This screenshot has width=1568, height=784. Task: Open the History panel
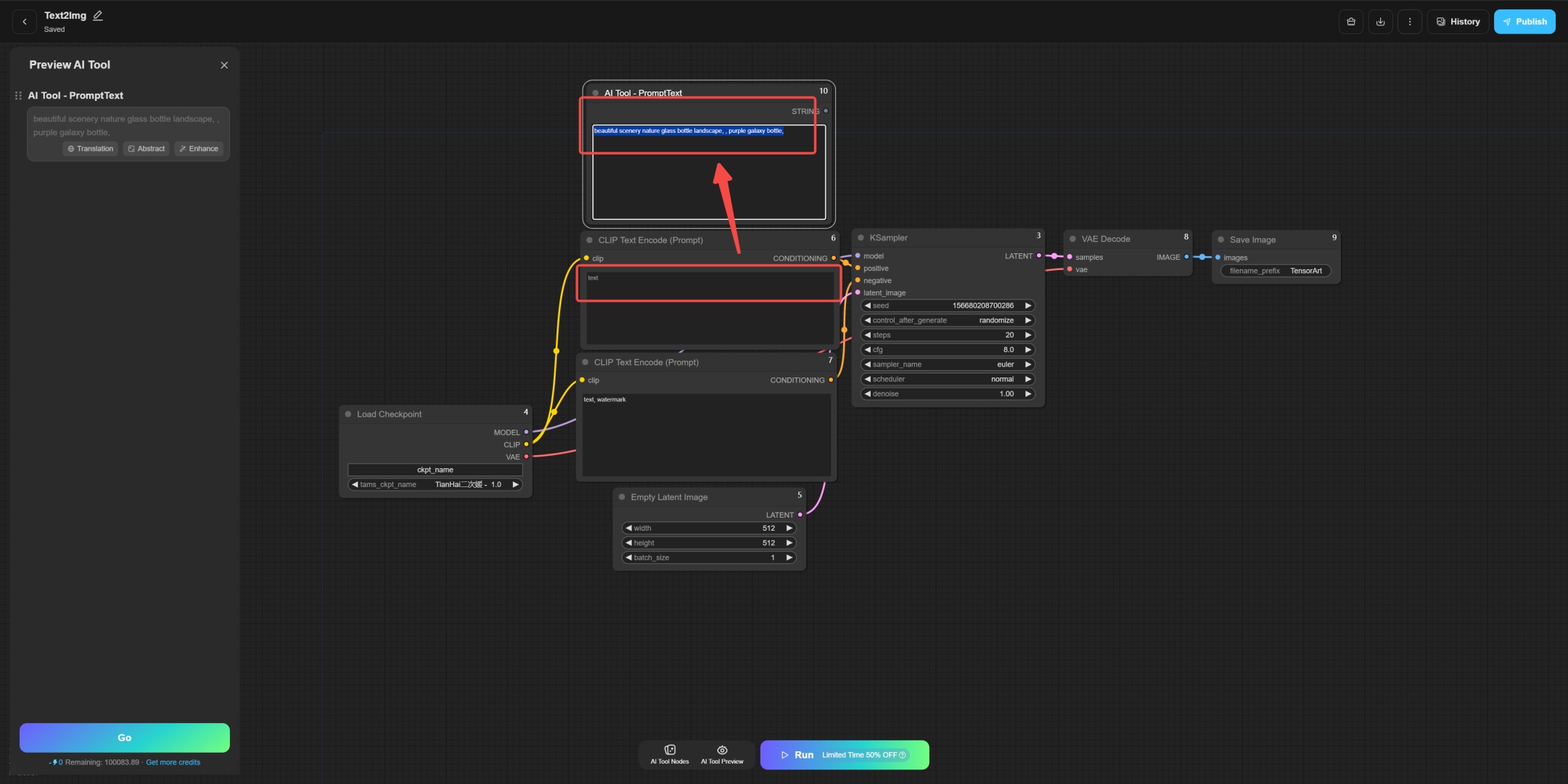pos(1458,21)
